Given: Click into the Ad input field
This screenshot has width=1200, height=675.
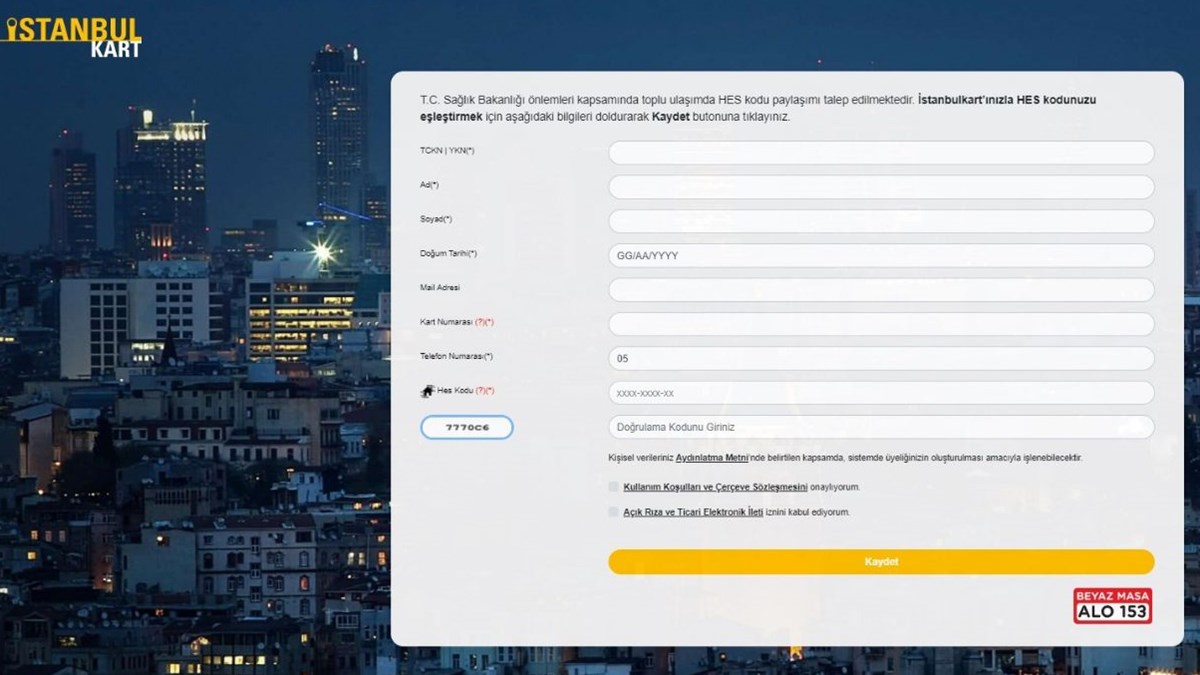Looking at the screenshot, I should coord(881,187).
